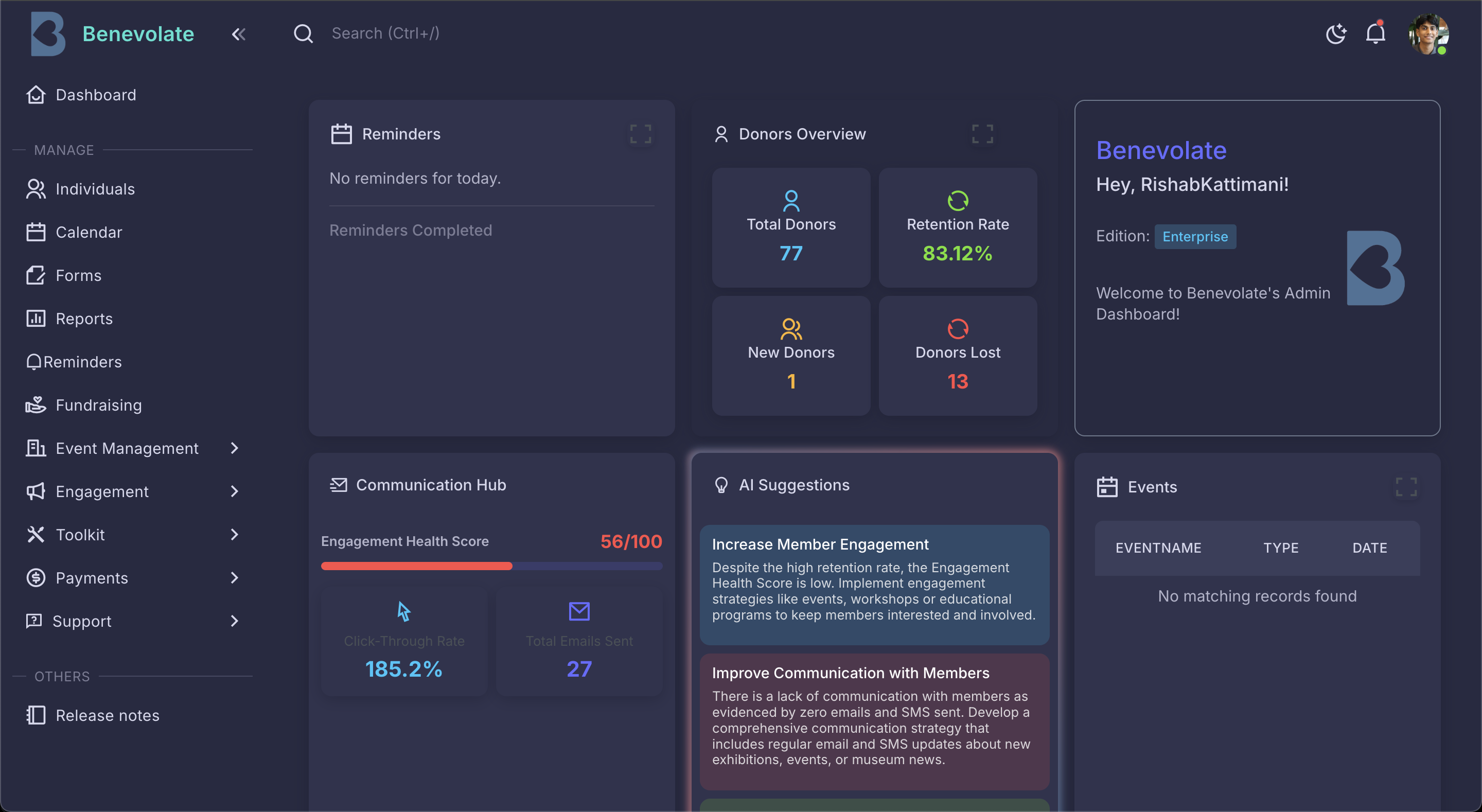Image resolution: width=1482 pixels, height=812 pixels.
Task: Open the Reminders bell icon in sidebar
Action: pos(34,361)
